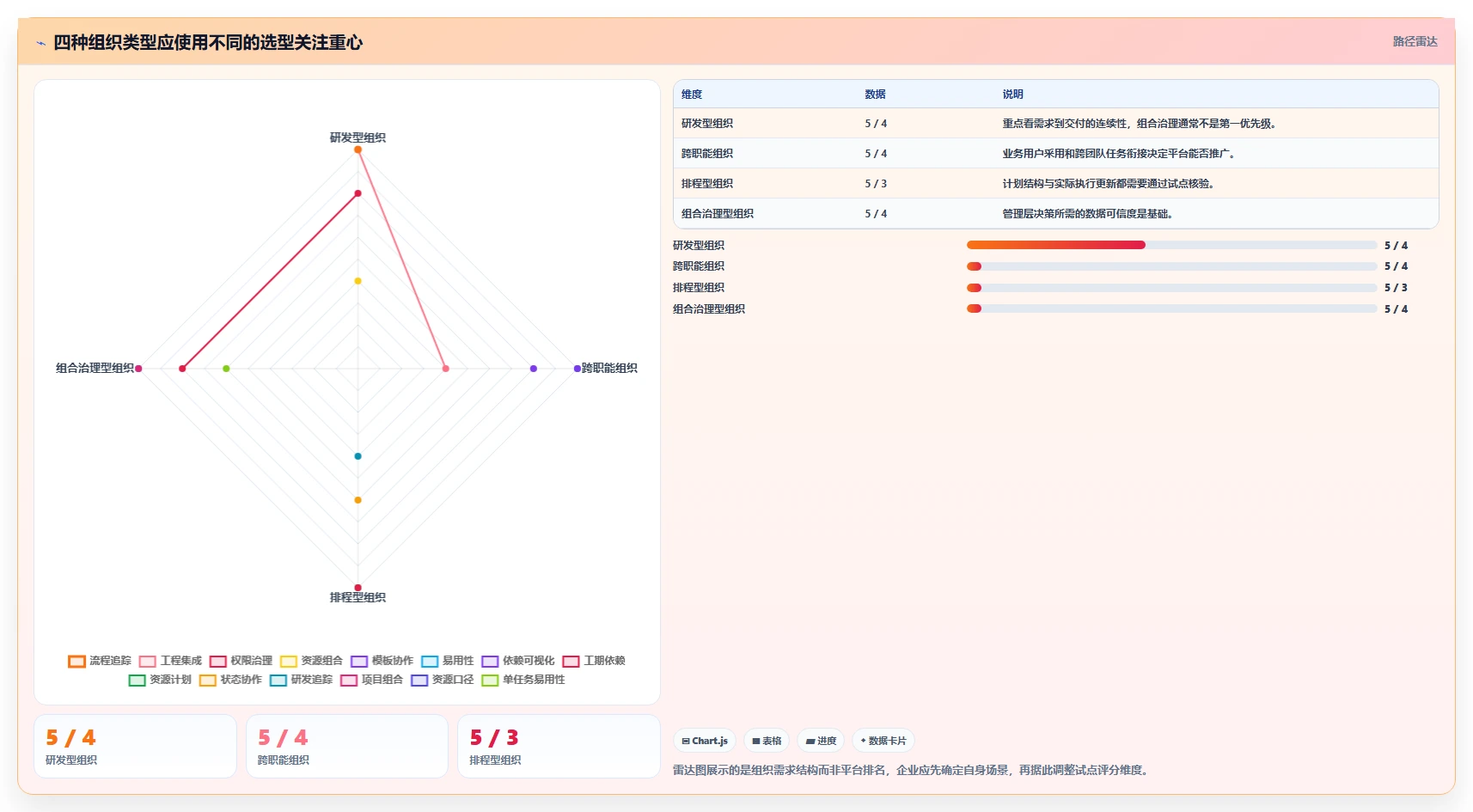Click the description starting 重点看需求到交付
The image size is (1473, 812).
(x=1141, y=124)
